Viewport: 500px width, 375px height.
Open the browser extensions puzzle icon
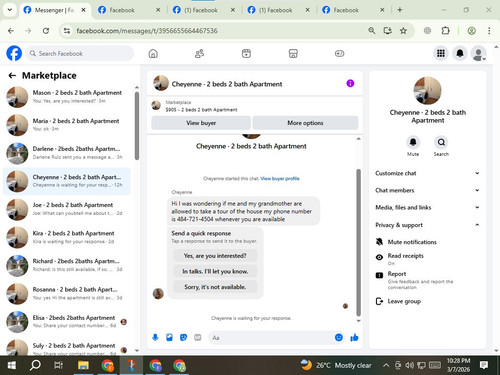tap(445, 31)
